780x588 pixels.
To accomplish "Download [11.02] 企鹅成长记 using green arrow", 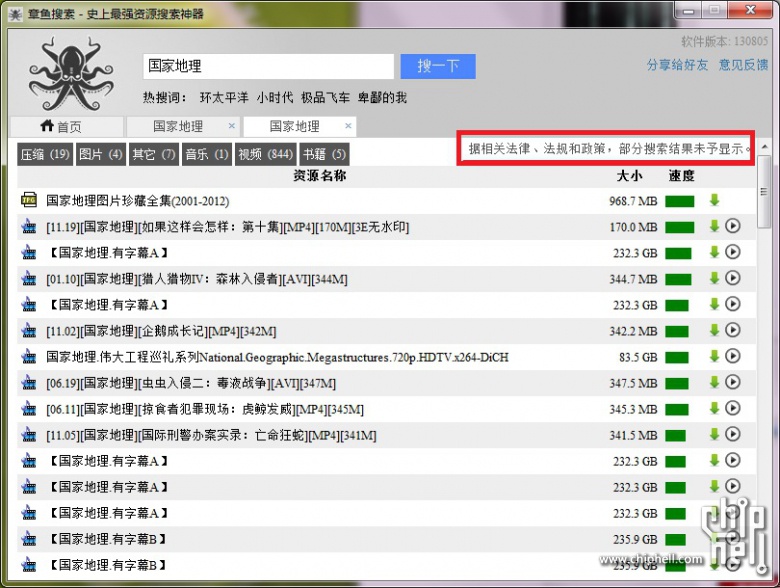I will coord(714,330).
